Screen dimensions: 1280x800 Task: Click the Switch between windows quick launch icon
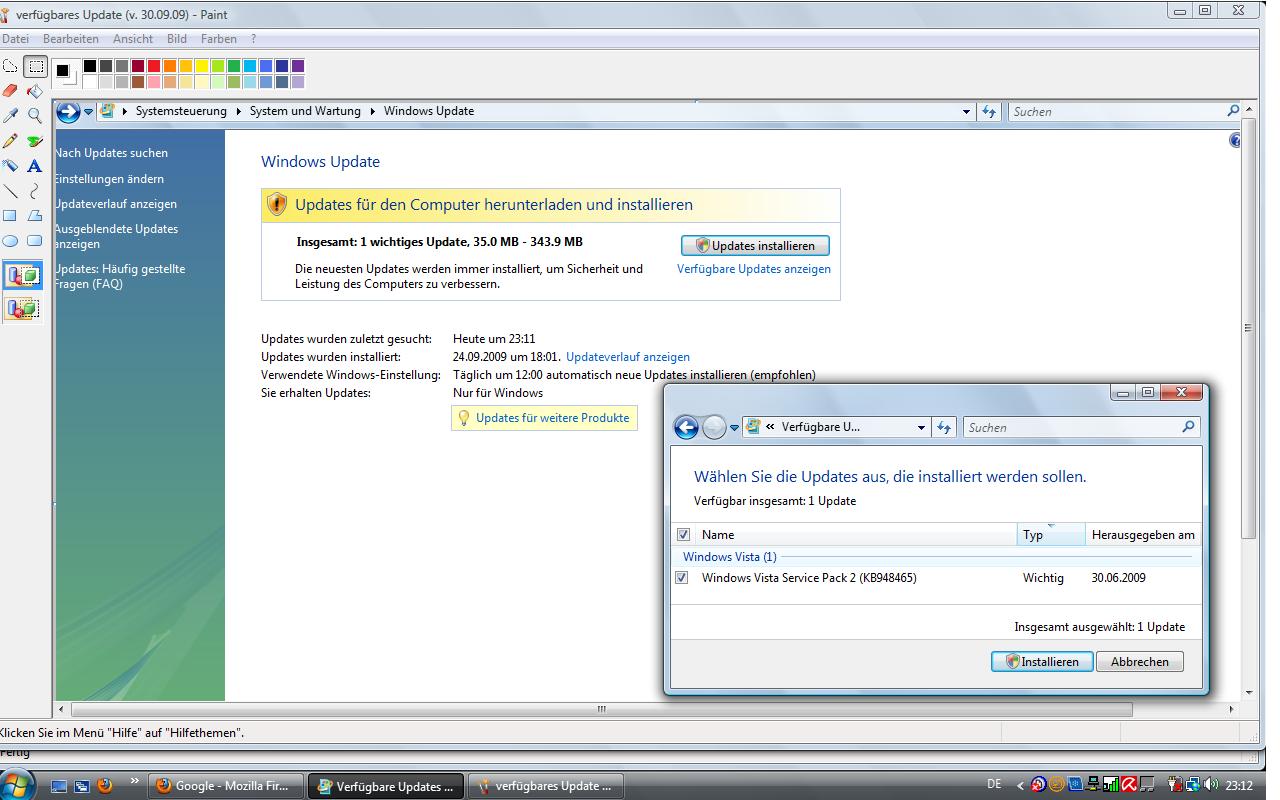point(82,786)
